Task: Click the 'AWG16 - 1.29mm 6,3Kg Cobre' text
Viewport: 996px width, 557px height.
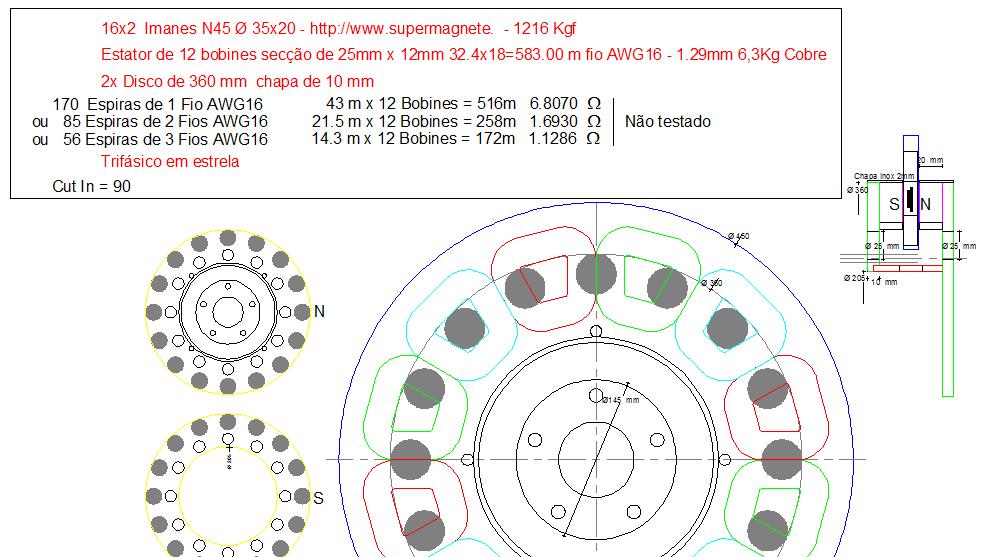Action: tap(717, 55)
